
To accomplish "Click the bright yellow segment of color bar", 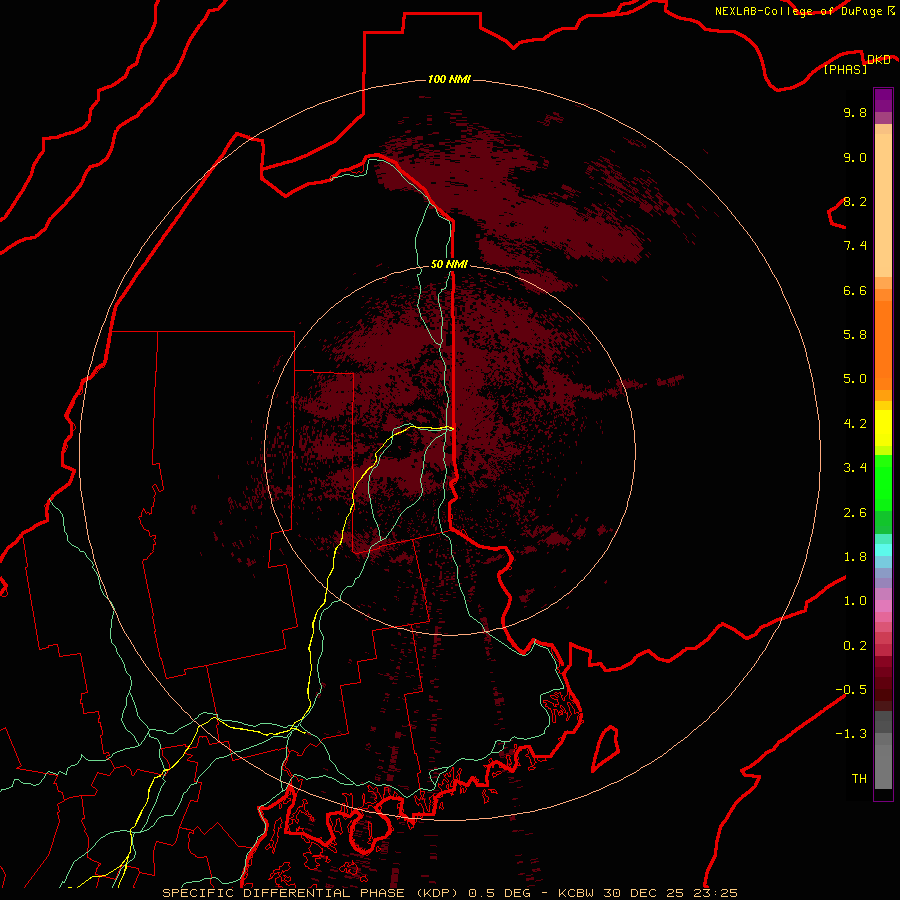I will pos(883,428).
